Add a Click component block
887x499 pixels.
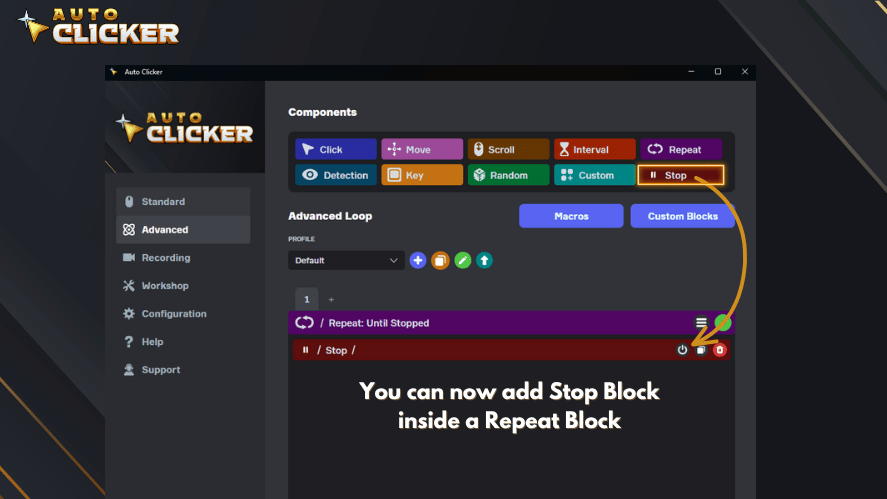tap(335, 149)
